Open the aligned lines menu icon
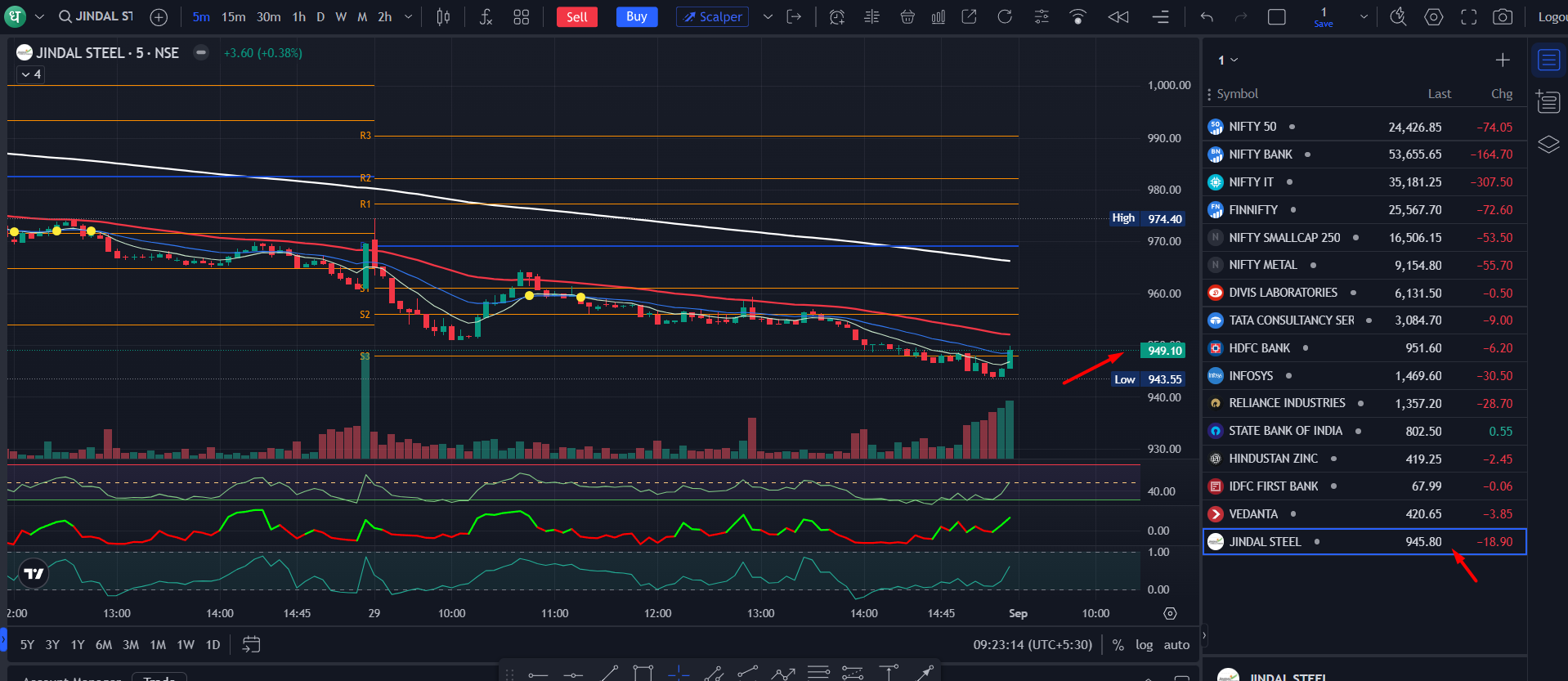 click(x=1160, y=16)
